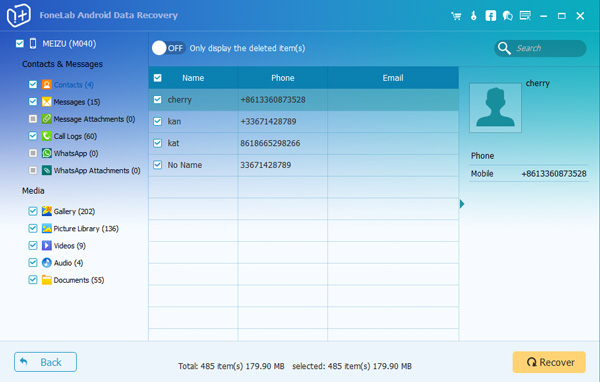The height and width of the screenshot is (382, 600).
Task: Uncheck the Videos checkbox
Action: point(33,245)
